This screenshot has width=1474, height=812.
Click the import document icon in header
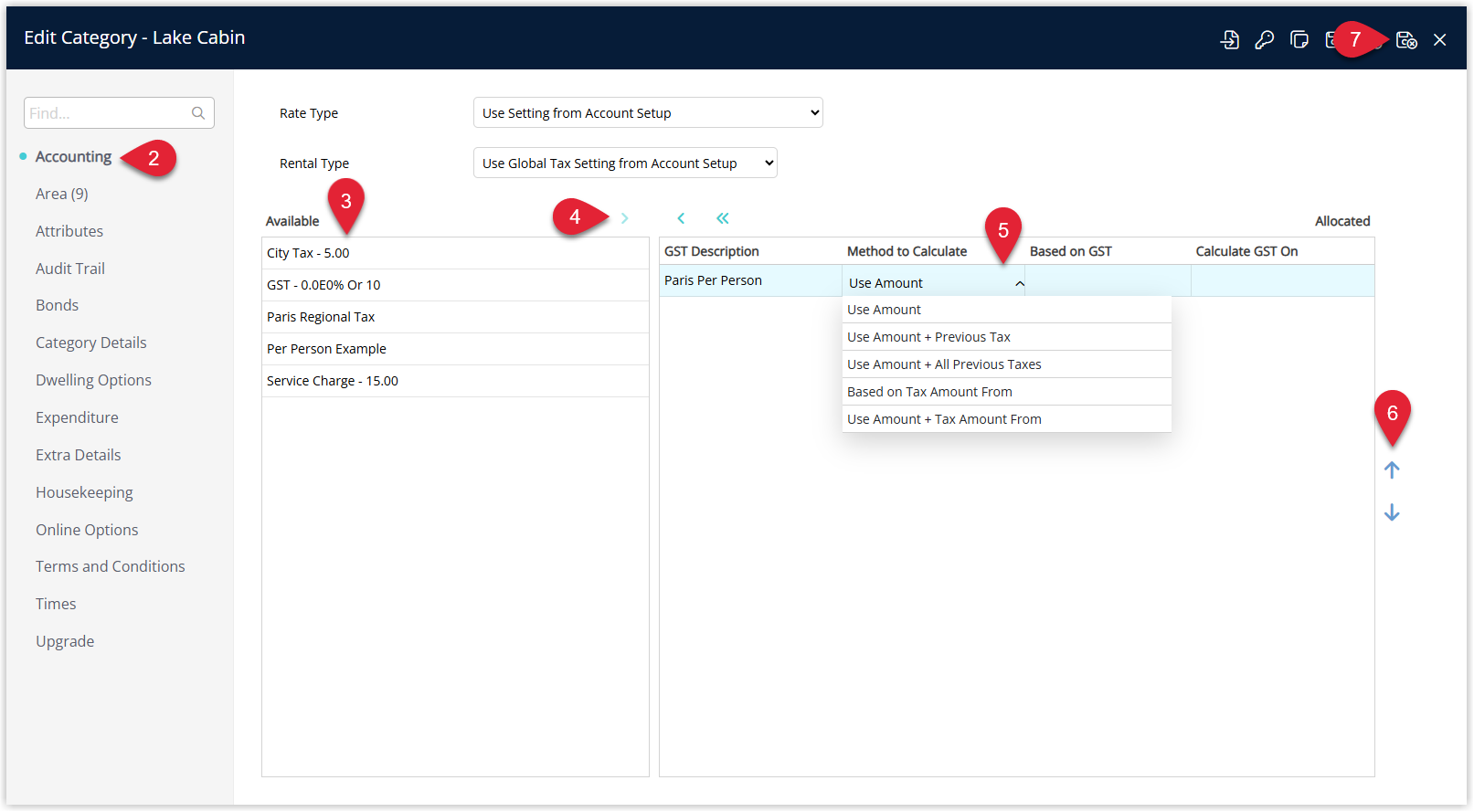[1230, 39]
